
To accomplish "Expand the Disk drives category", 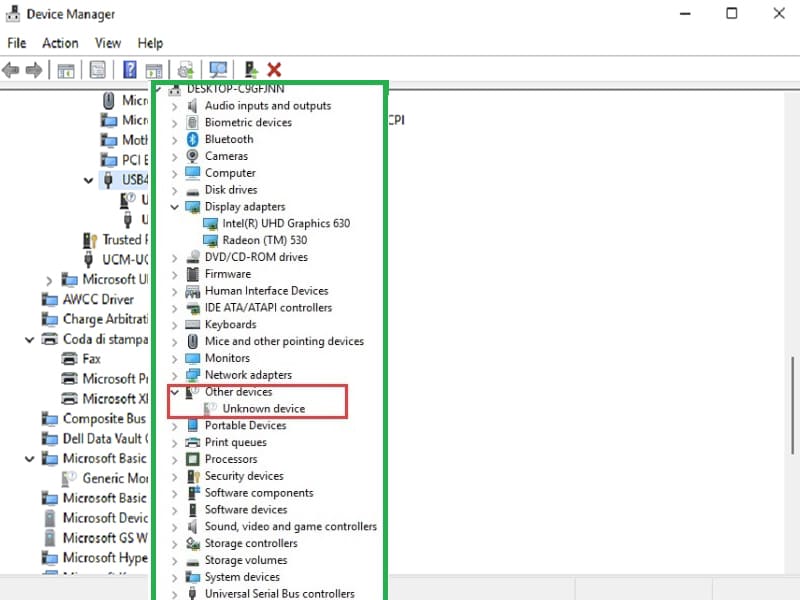I will pos(174,190).
